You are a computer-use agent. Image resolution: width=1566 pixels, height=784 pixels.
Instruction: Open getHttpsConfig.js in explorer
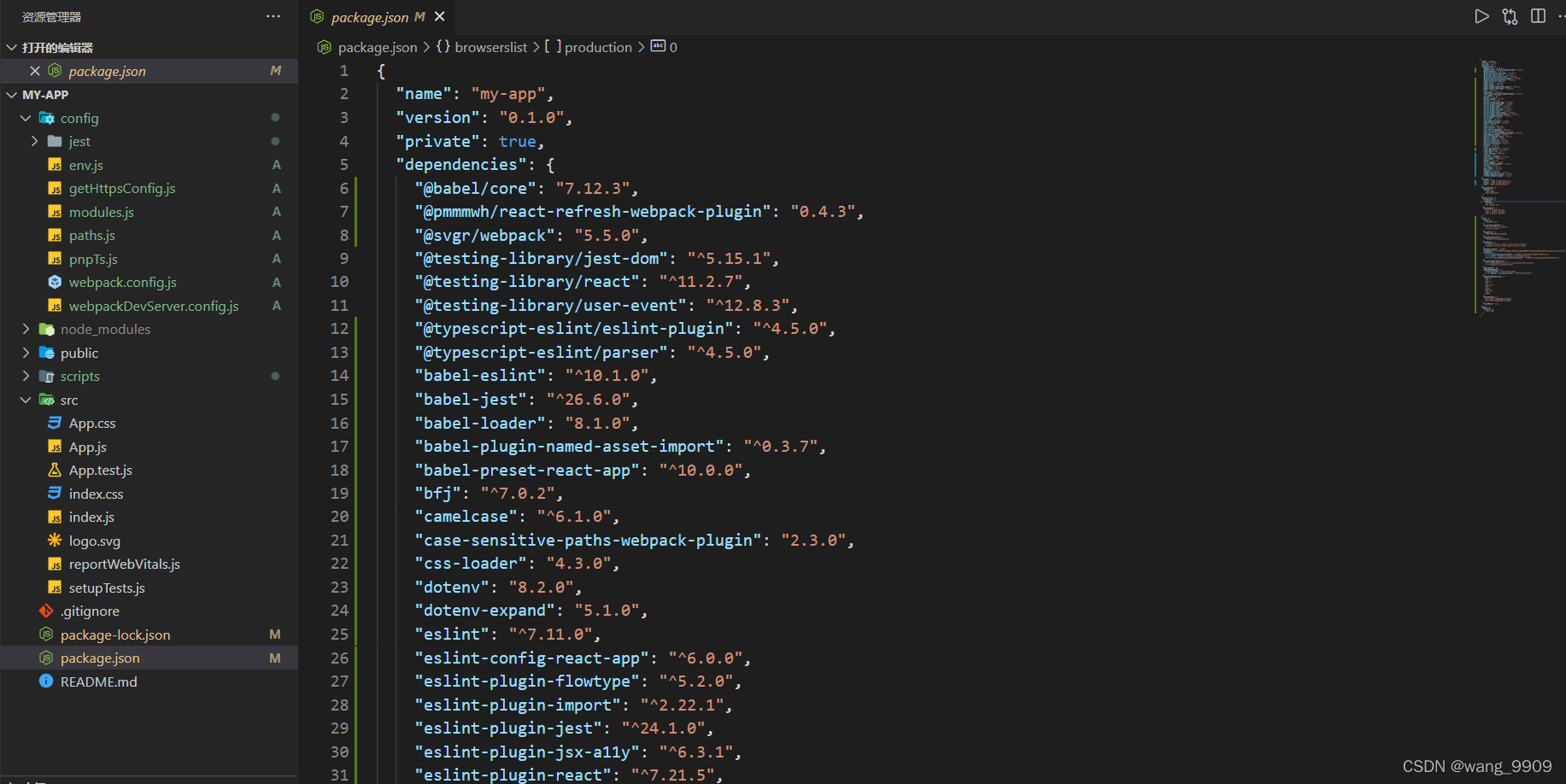coord(122,188)
